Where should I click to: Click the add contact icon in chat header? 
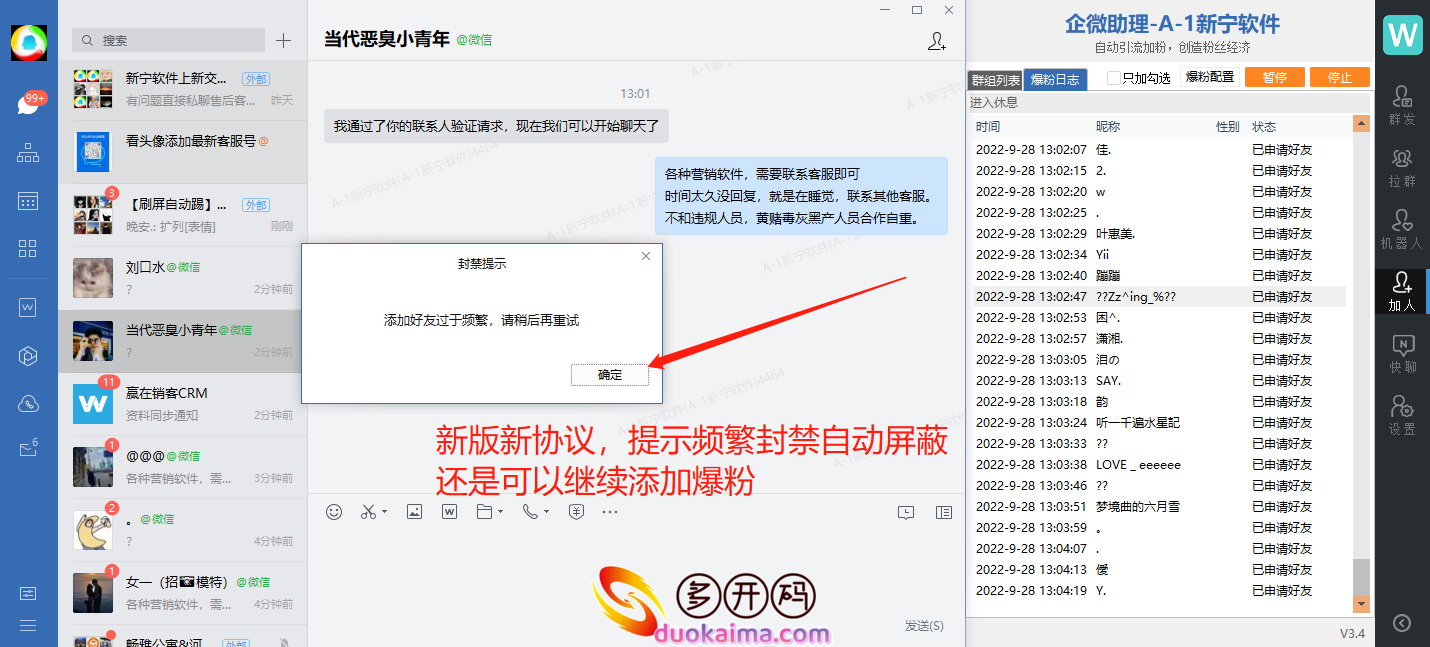[x=936, y=41]
